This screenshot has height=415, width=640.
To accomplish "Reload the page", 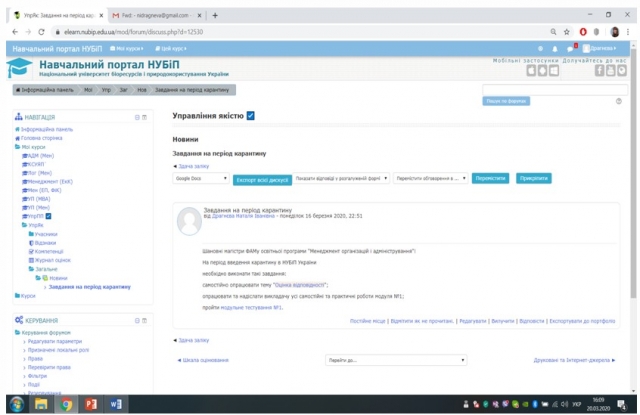I will point(41,32).
